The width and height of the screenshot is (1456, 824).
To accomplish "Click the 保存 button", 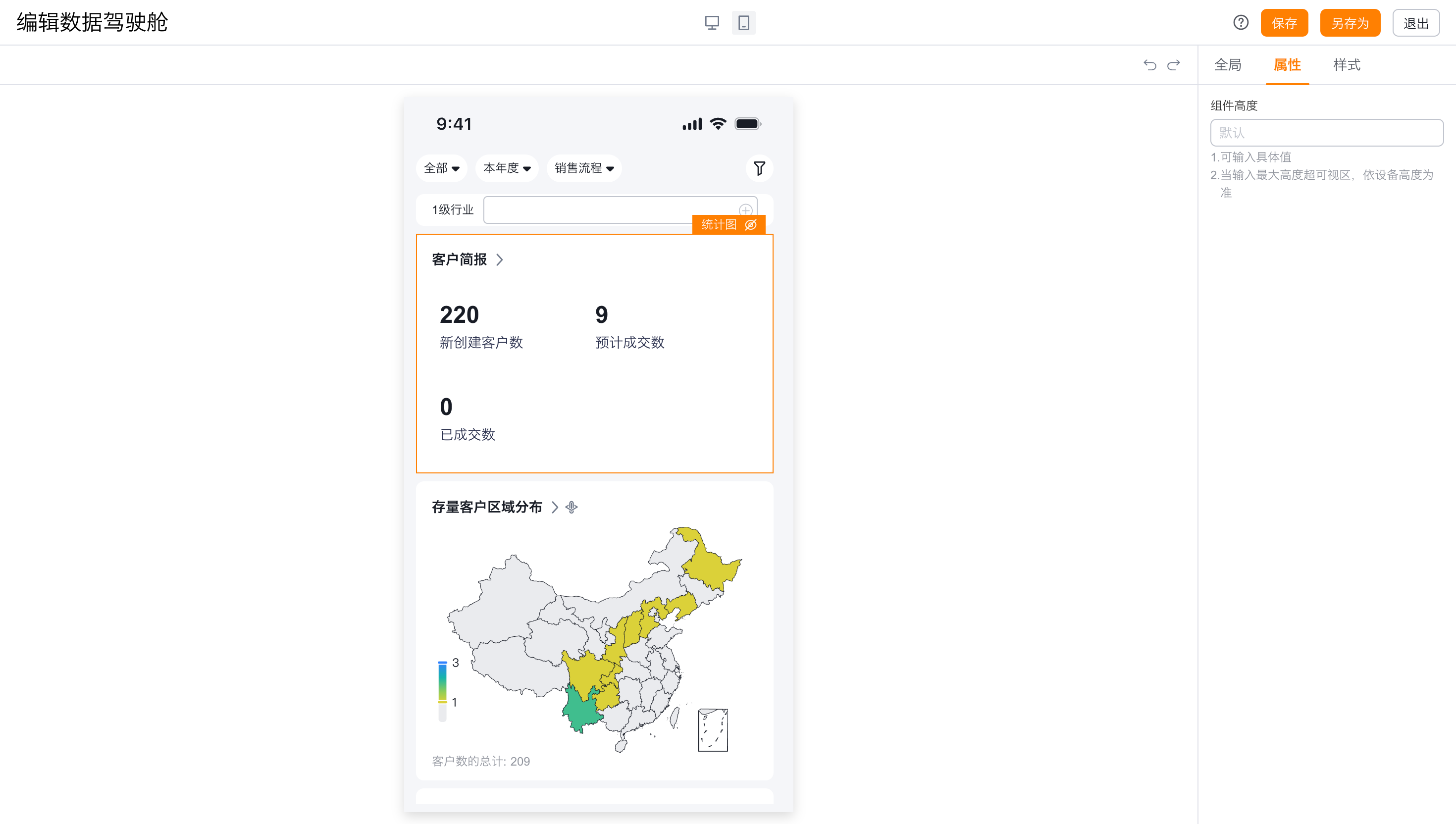I will [x=1284, y=23].
